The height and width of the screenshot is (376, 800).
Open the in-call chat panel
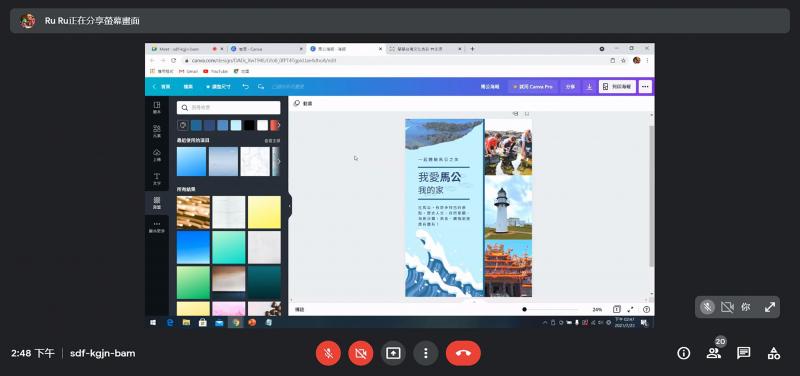click(744, 353)
